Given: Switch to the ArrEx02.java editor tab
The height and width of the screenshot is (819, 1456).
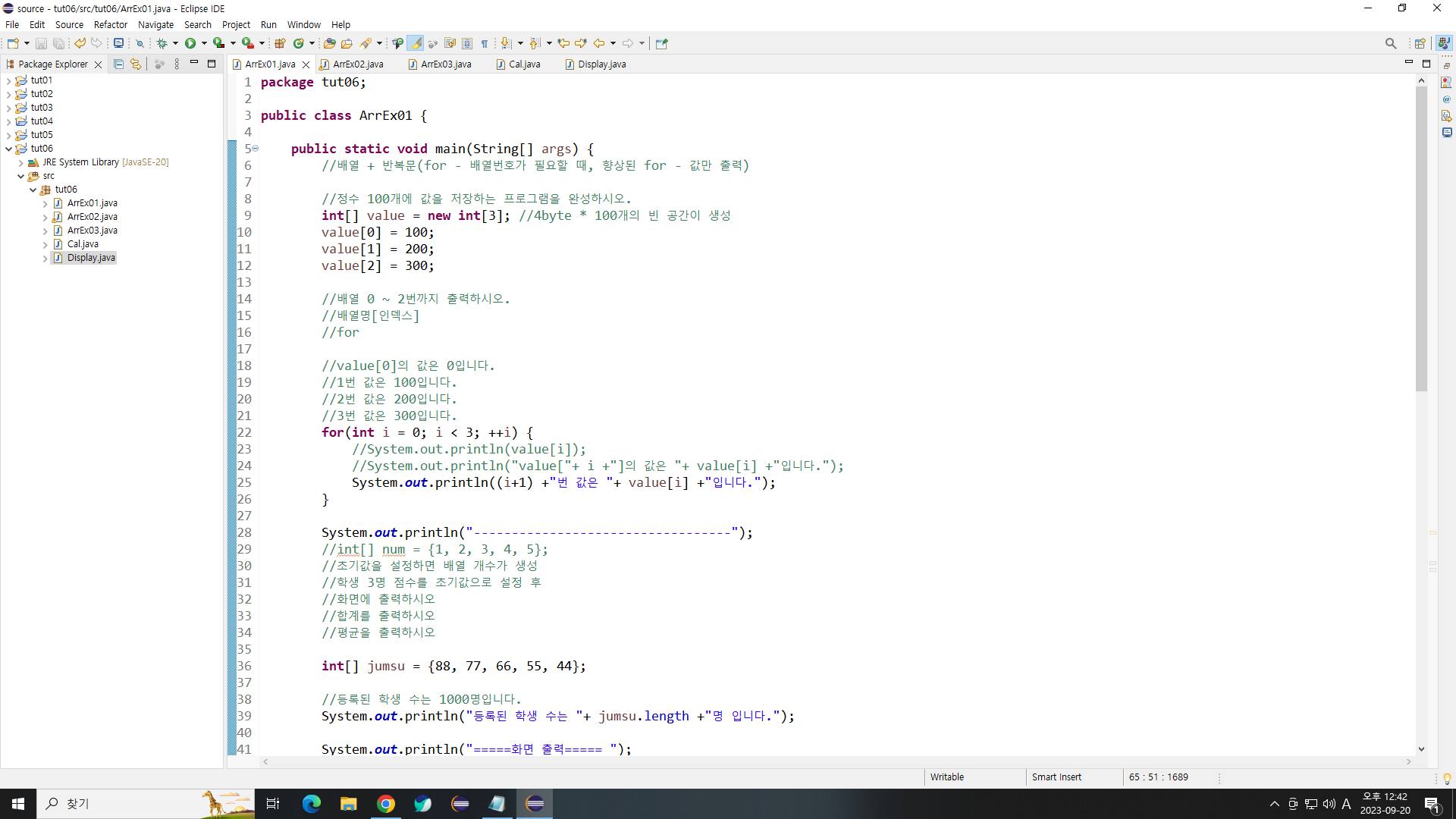Looking at the screenshot, I should tap(358, 64).
